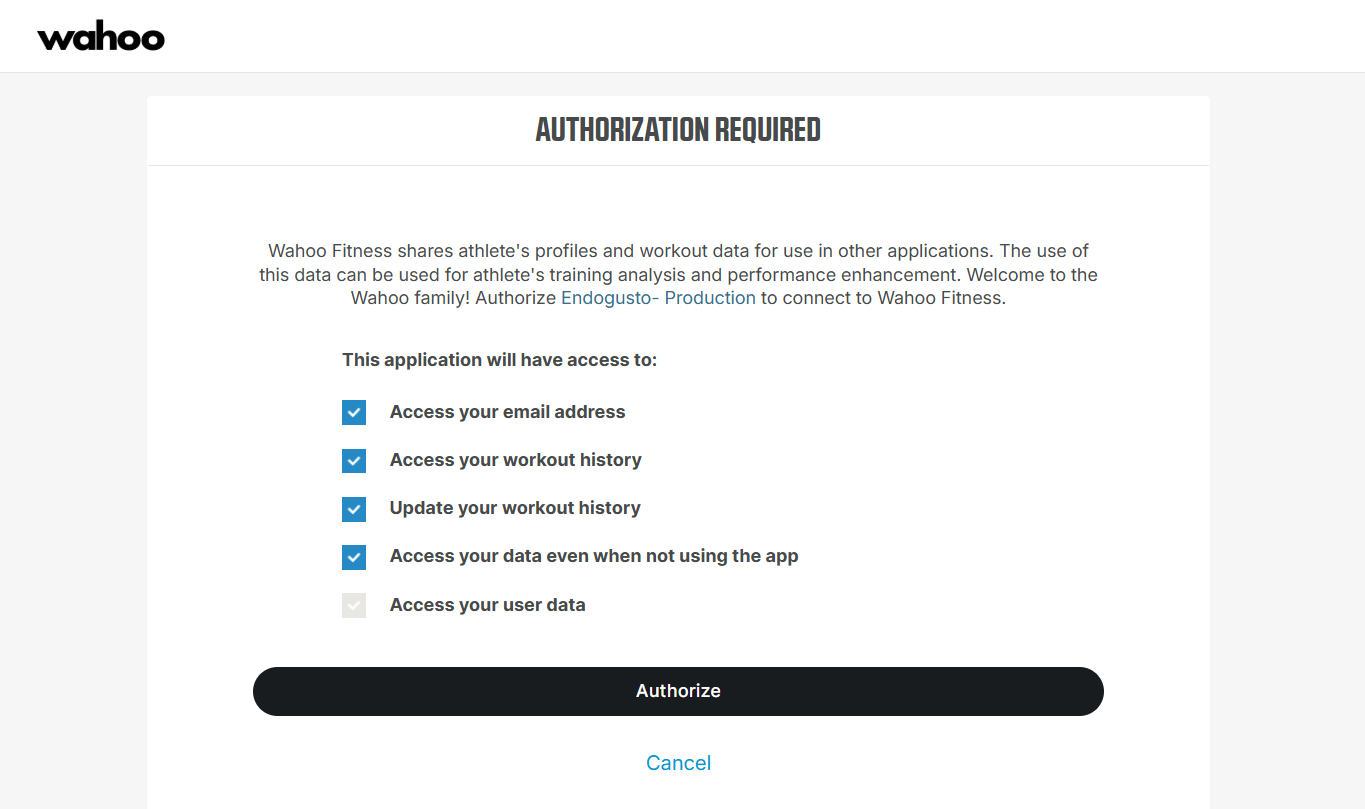The width and height of the screenshot is (1365, 809).
Task: Click "This application will have access to:" text
Action: [500, 360]
